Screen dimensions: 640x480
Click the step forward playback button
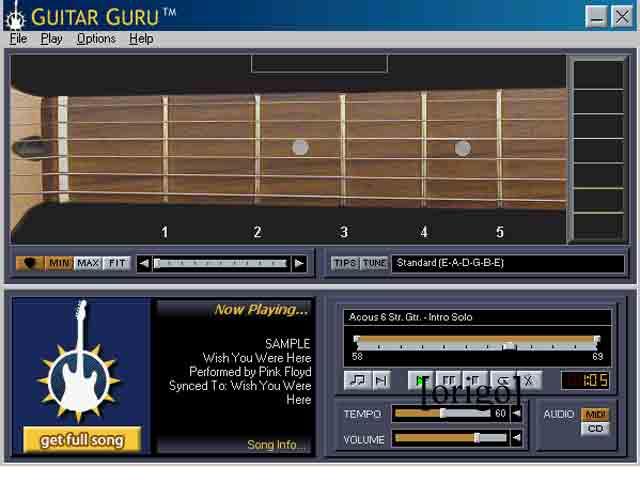click(381, 381)
